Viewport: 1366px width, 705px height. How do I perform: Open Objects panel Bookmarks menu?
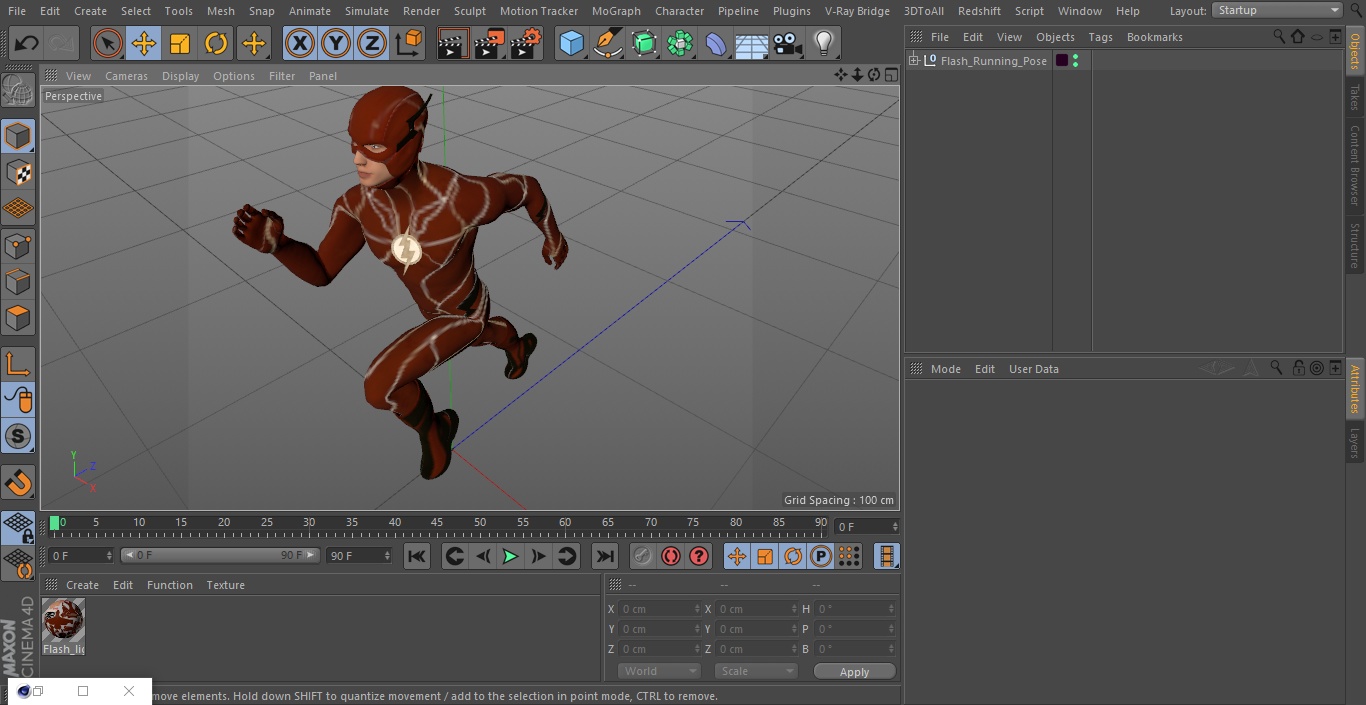pos(1154,37)
